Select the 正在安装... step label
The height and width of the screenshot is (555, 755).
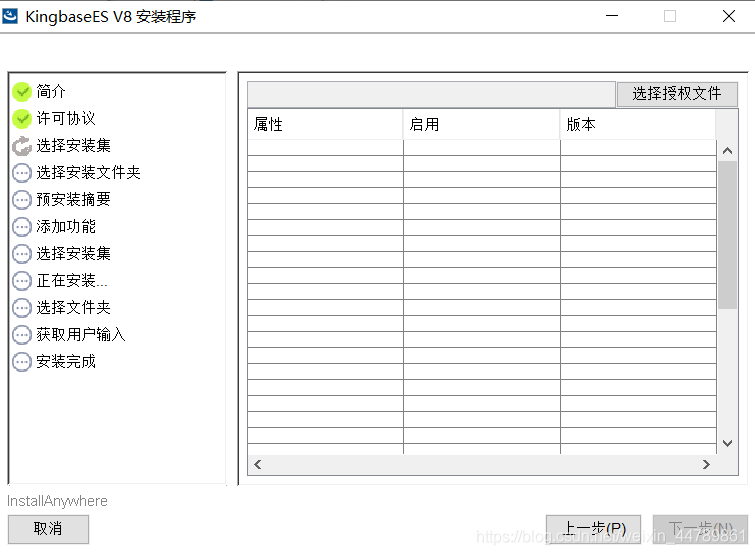pos(72,280)
